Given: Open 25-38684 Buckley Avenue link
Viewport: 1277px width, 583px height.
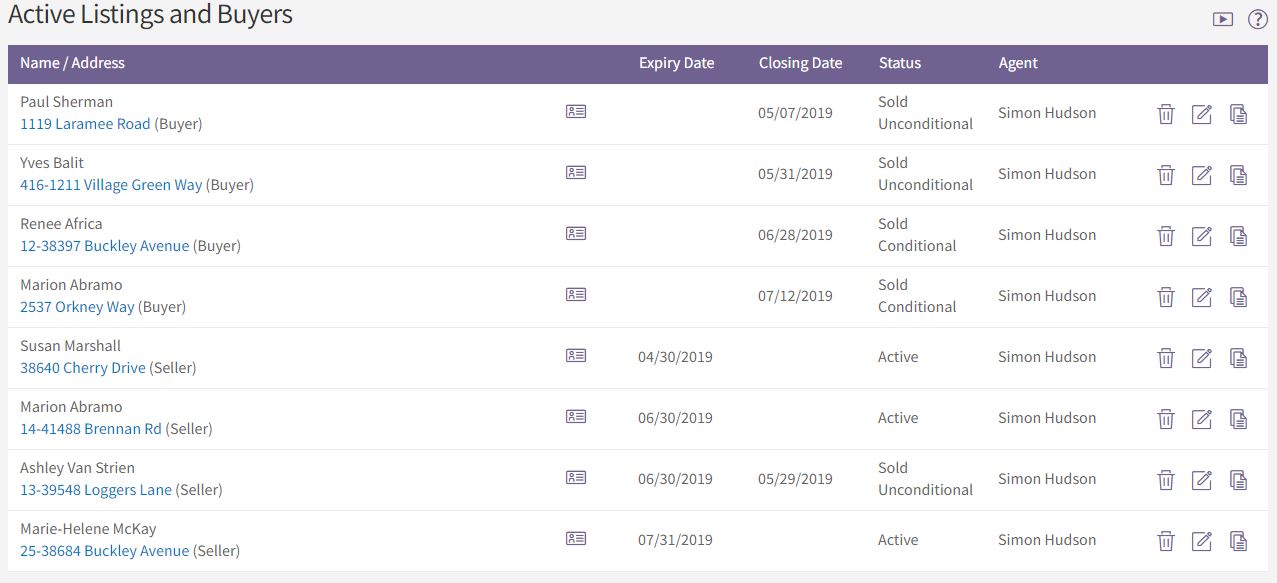Looking at the screenshot, I should 105,551.
